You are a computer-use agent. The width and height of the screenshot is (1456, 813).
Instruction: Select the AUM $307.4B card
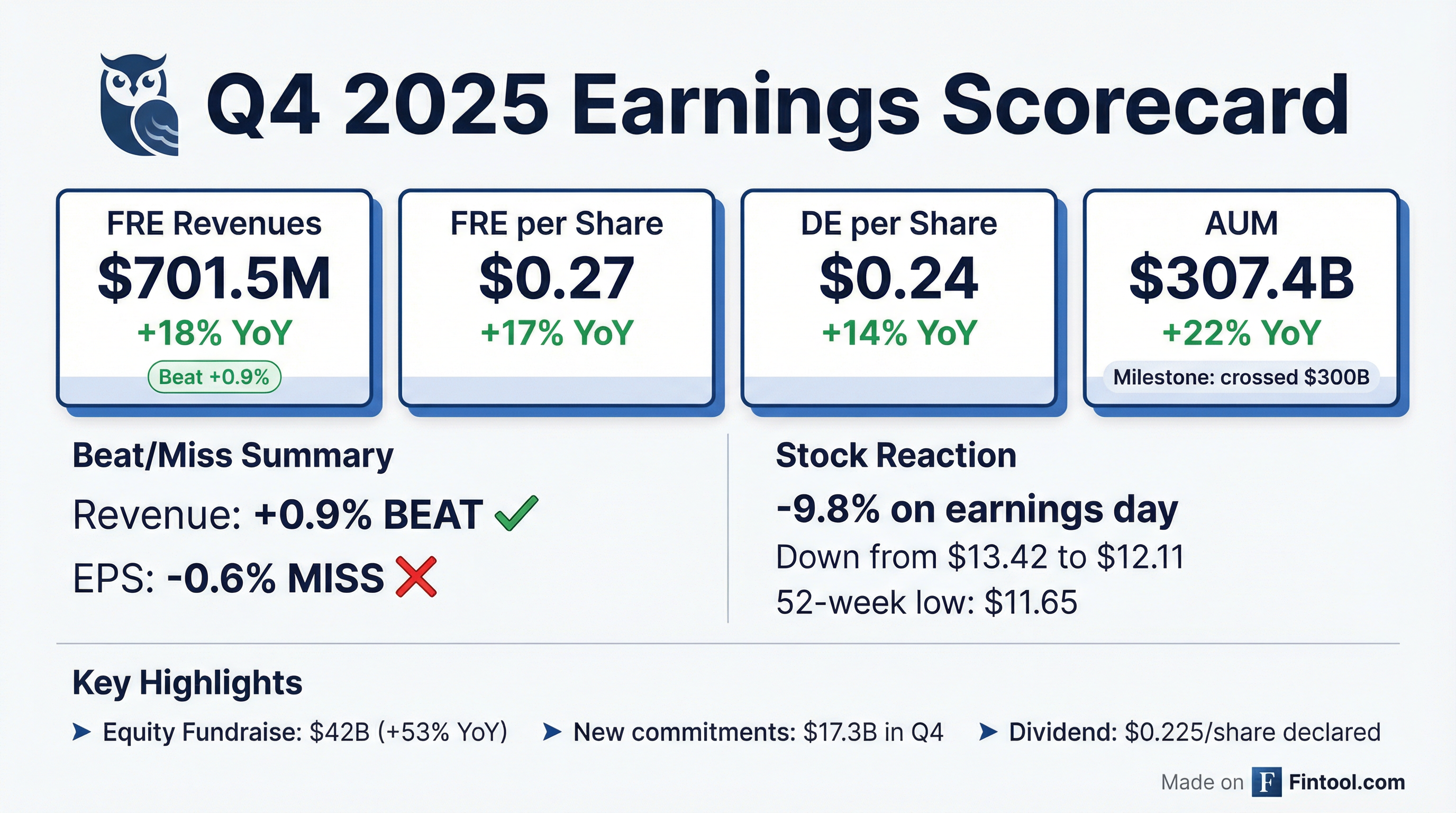tap(1241, 297)
